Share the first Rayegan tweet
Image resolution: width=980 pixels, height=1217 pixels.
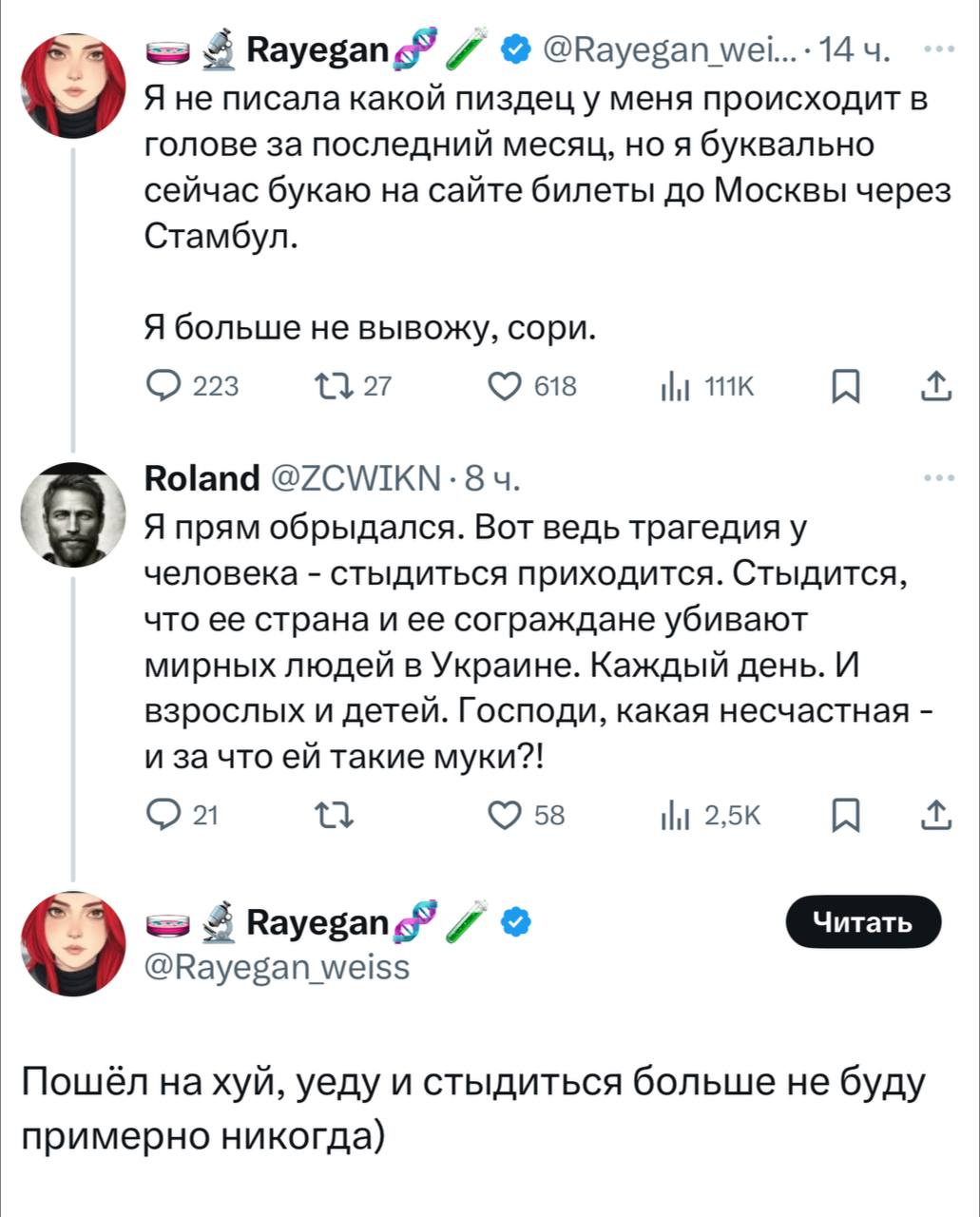pyautogui.click(x=936, y=385)
